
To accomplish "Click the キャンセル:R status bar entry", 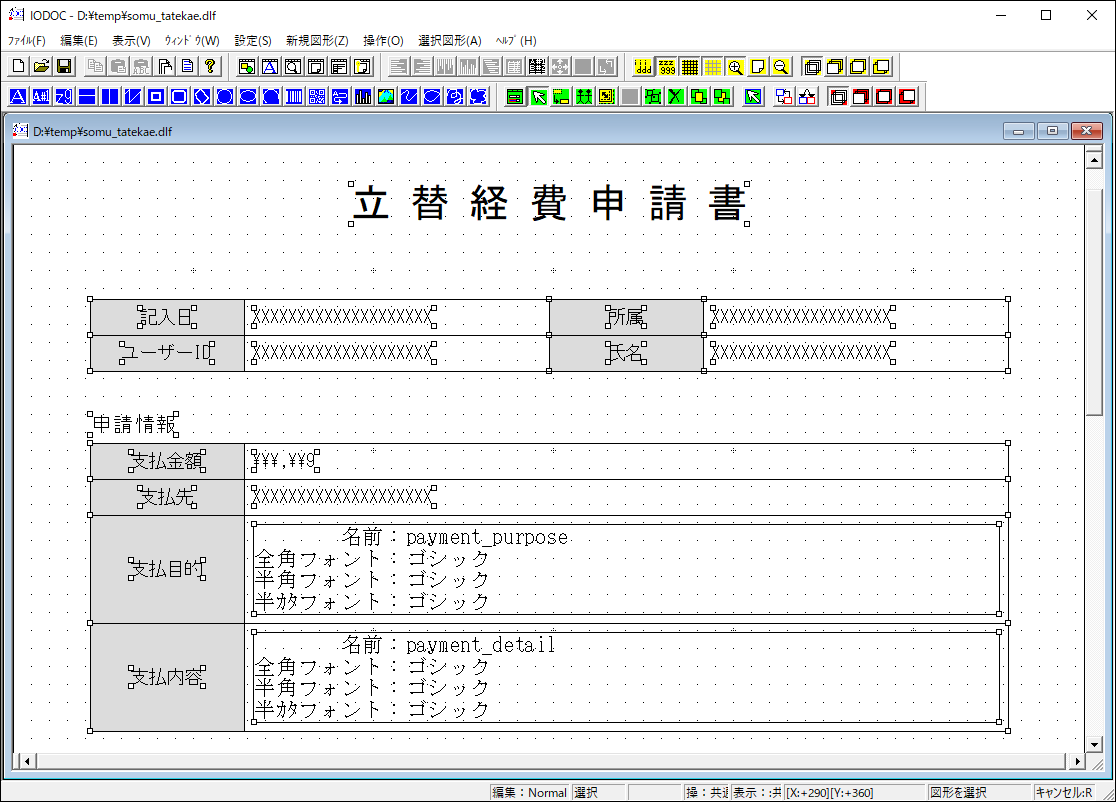I will pos(1064,793).
